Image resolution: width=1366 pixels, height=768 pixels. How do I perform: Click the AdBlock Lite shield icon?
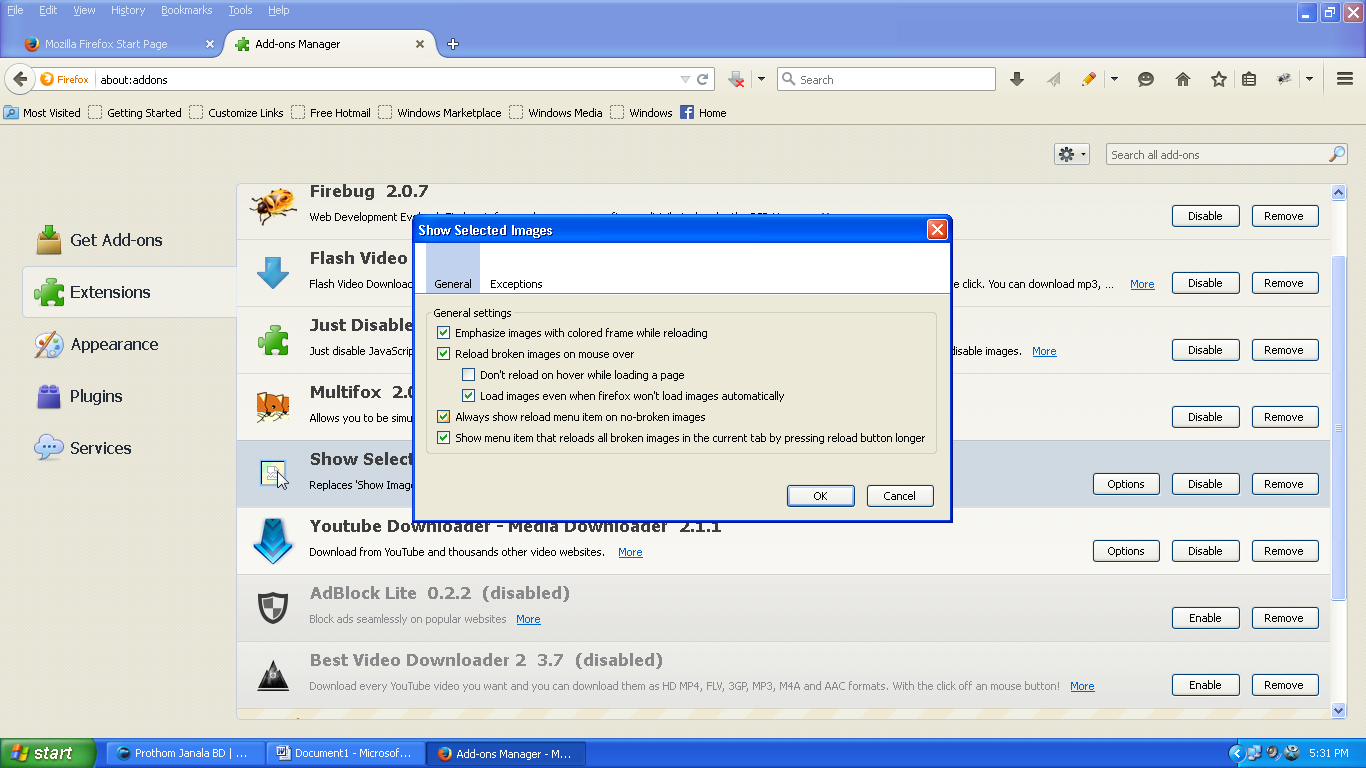(x=273, y=608)
